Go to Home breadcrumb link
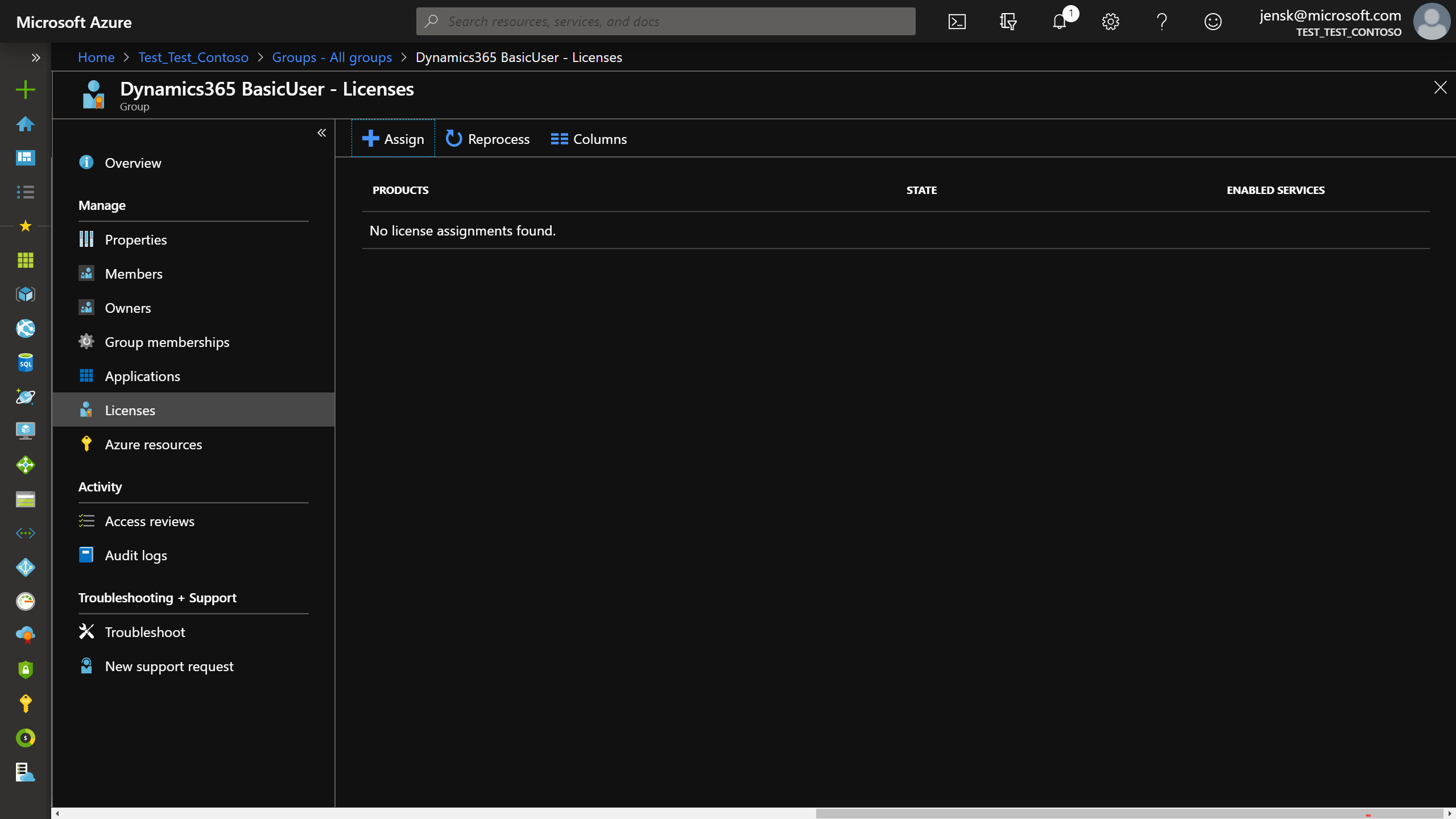The width and height of the screenshot is (1456, 819). pos(96,57)
